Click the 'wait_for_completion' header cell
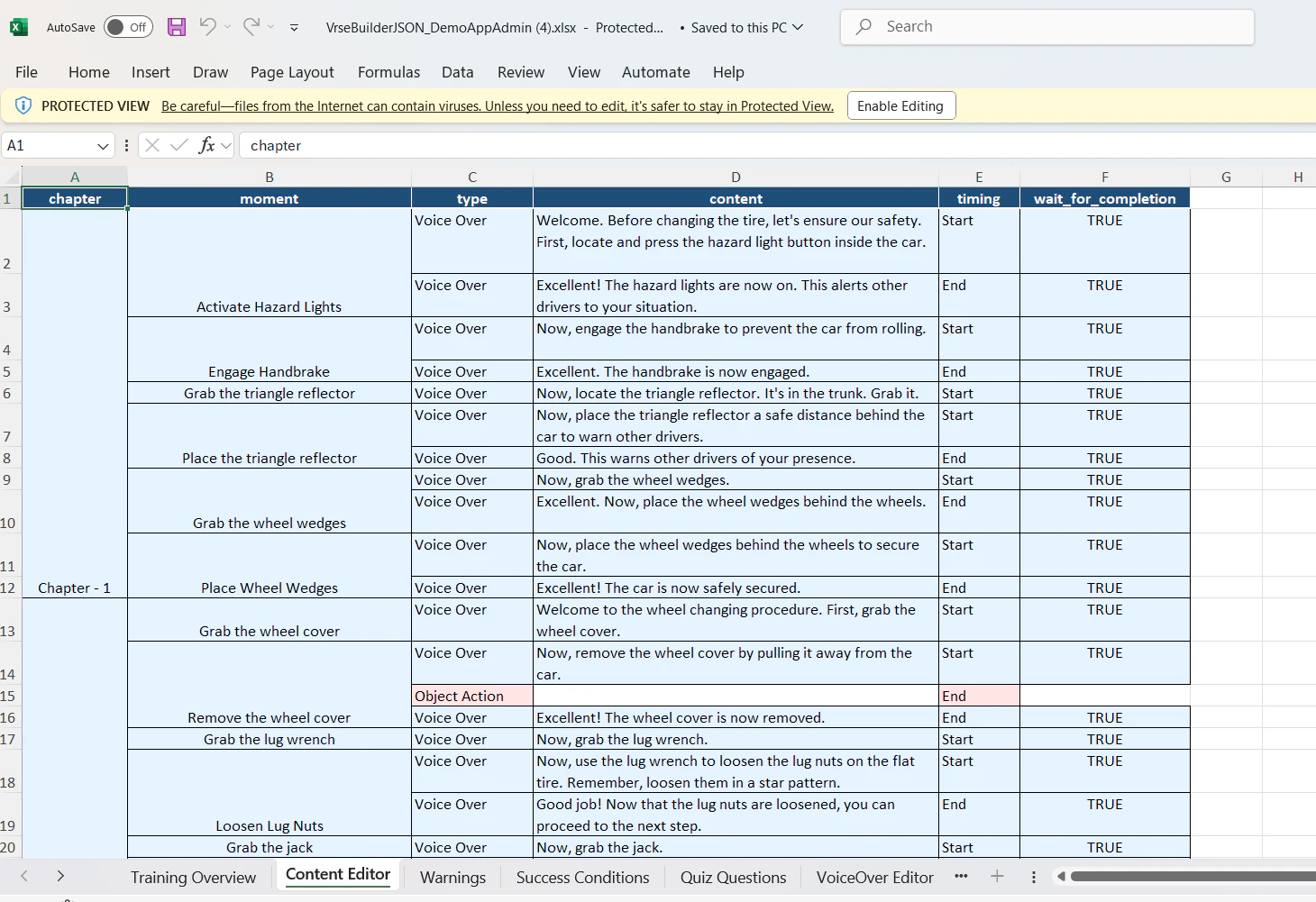1316x902 pixels. pyautogui.click(x=1105, y=198)
